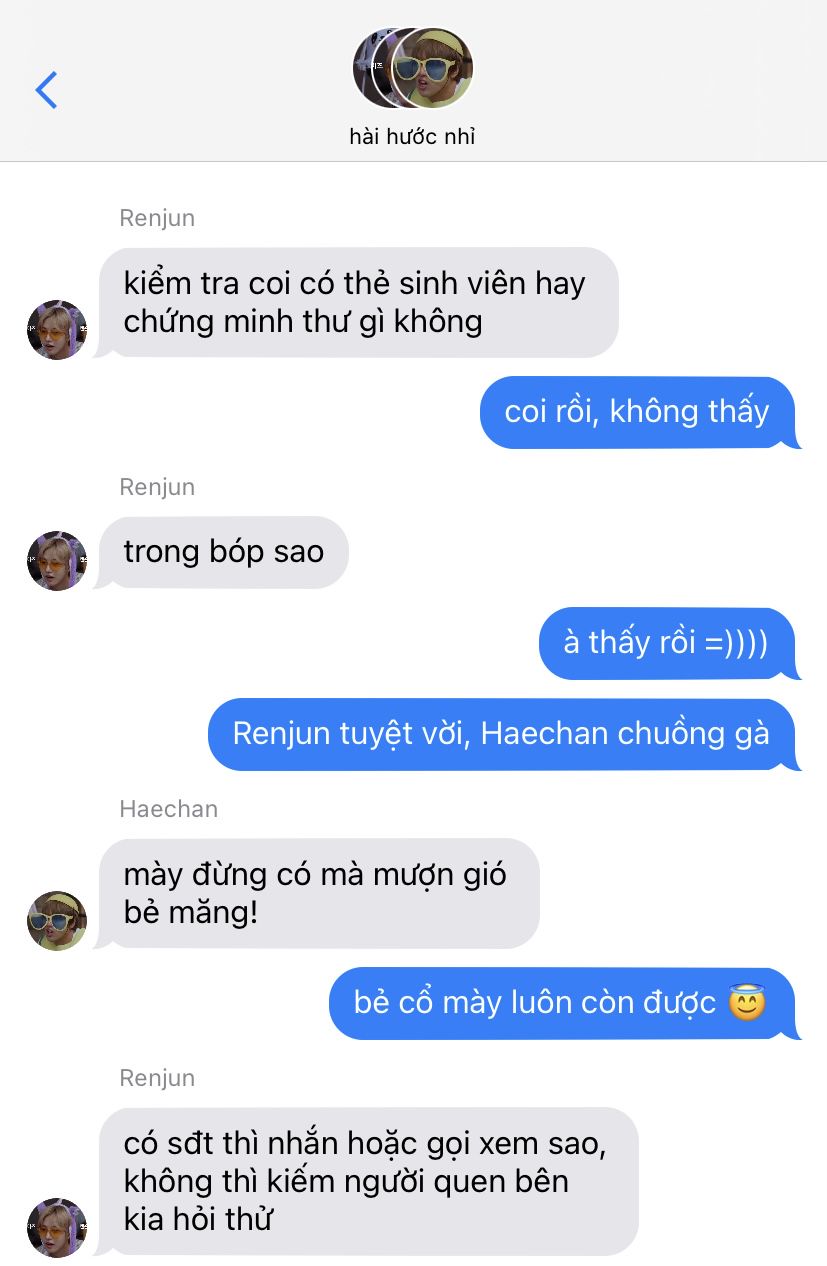The image size is (827, 1266).
Task: Tap Renjun's avatar beside "trong bóp sao"
Action: pos(57,561)
